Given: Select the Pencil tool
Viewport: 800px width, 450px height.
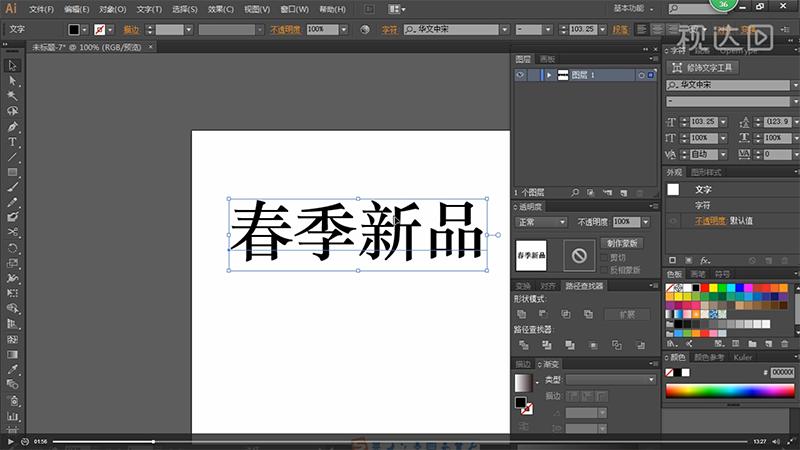Looking at the screenshot, I should pos(12,202).
